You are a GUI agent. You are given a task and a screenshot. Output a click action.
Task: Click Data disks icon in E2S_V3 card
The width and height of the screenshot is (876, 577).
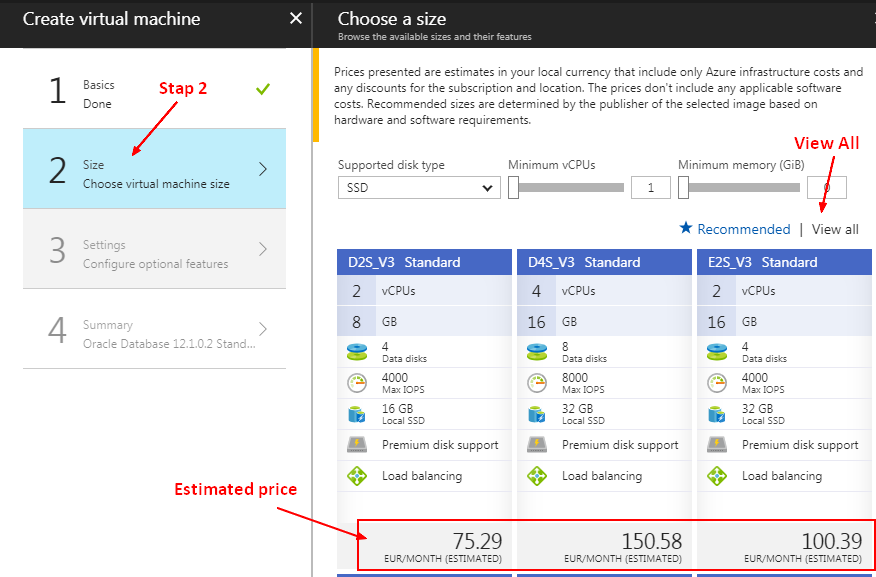tap(717, 352)
